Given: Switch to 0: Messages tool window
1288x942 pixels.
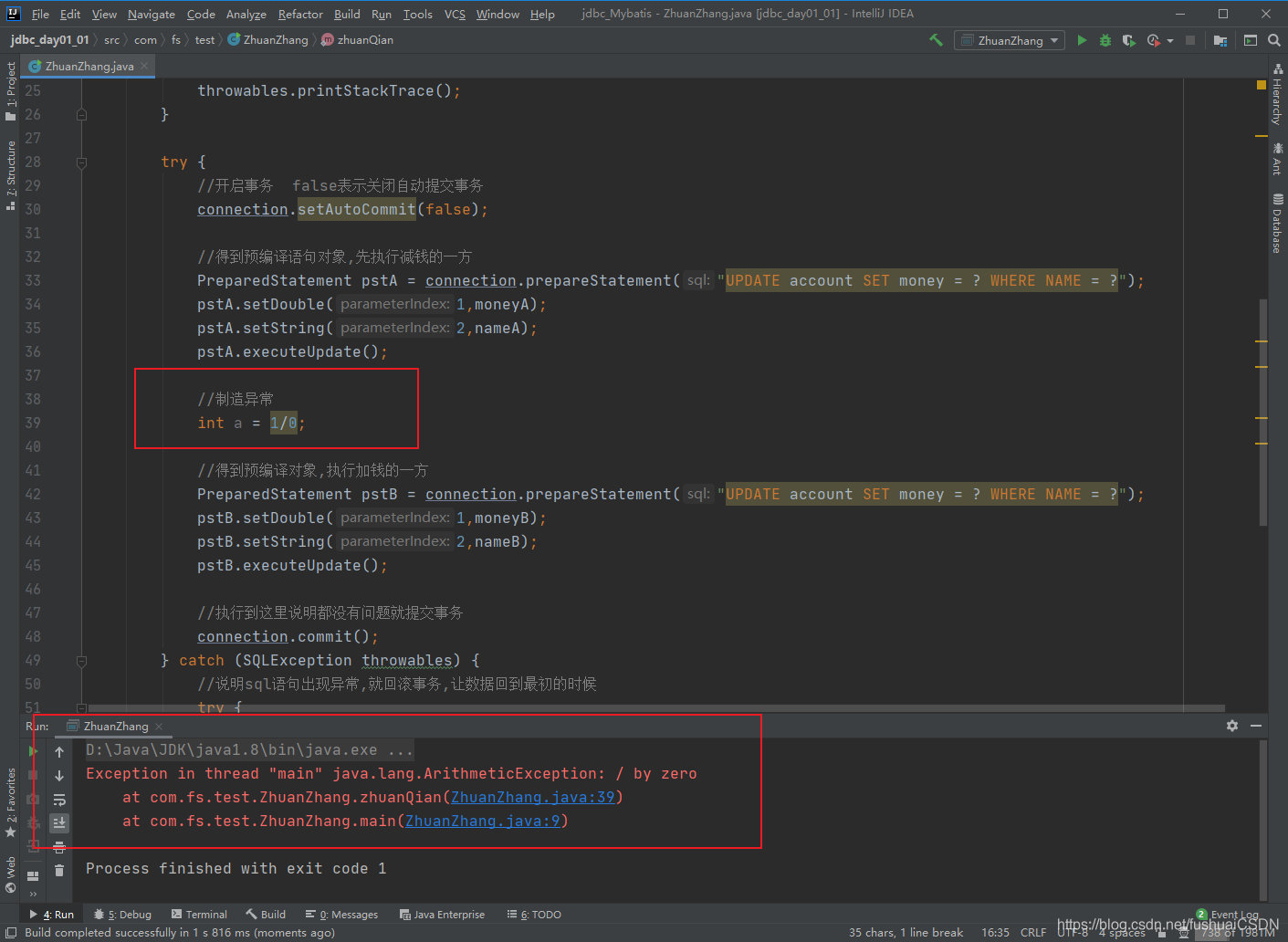Looking at the screenshot, I should 342,915.
